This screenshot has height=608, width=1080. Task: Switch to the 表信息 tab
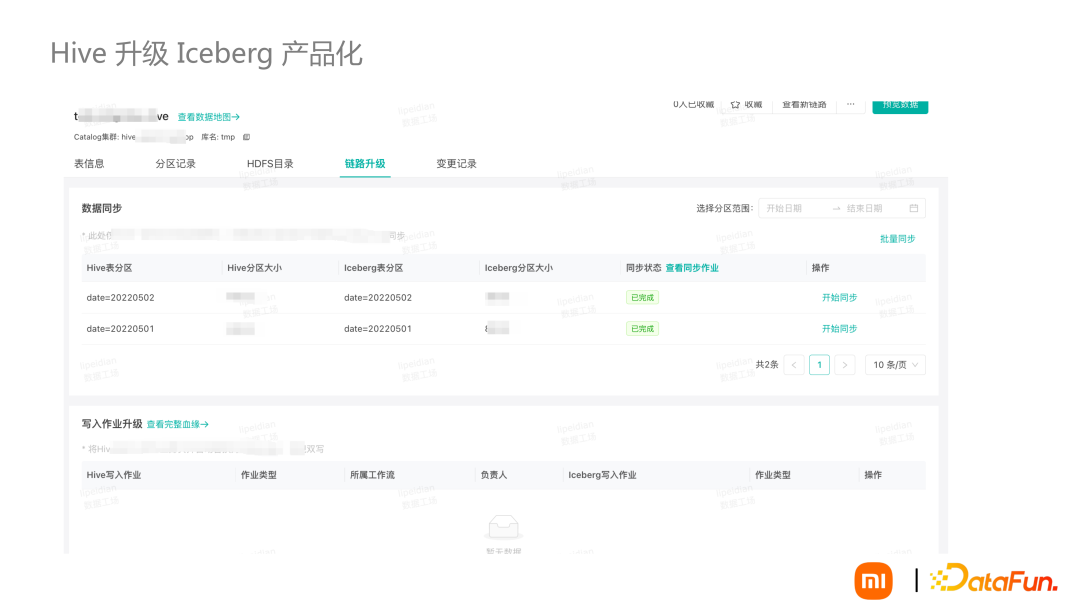click(x=89, y=164)
